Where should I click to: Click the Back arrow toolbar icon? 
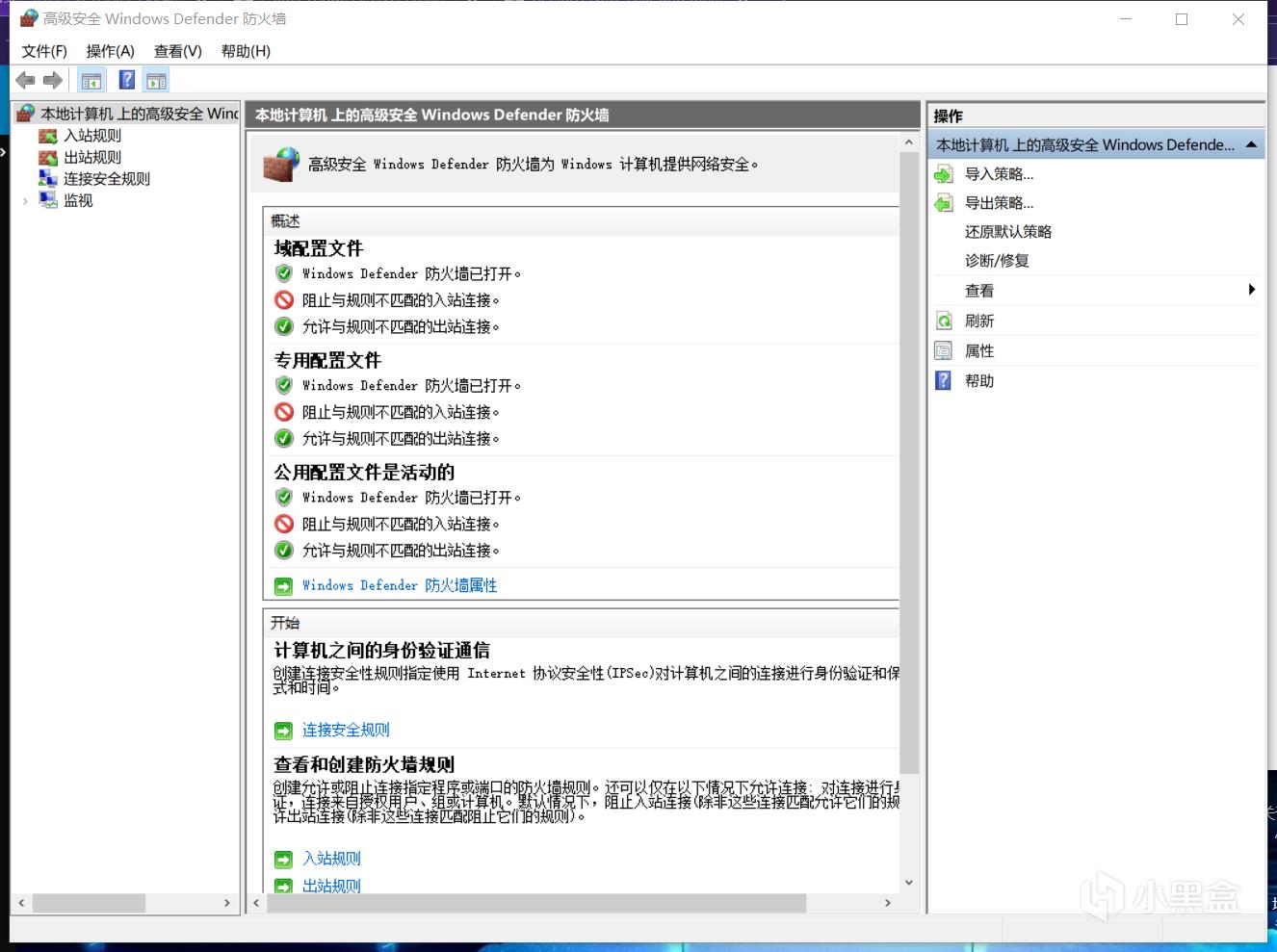coord(25,80)
